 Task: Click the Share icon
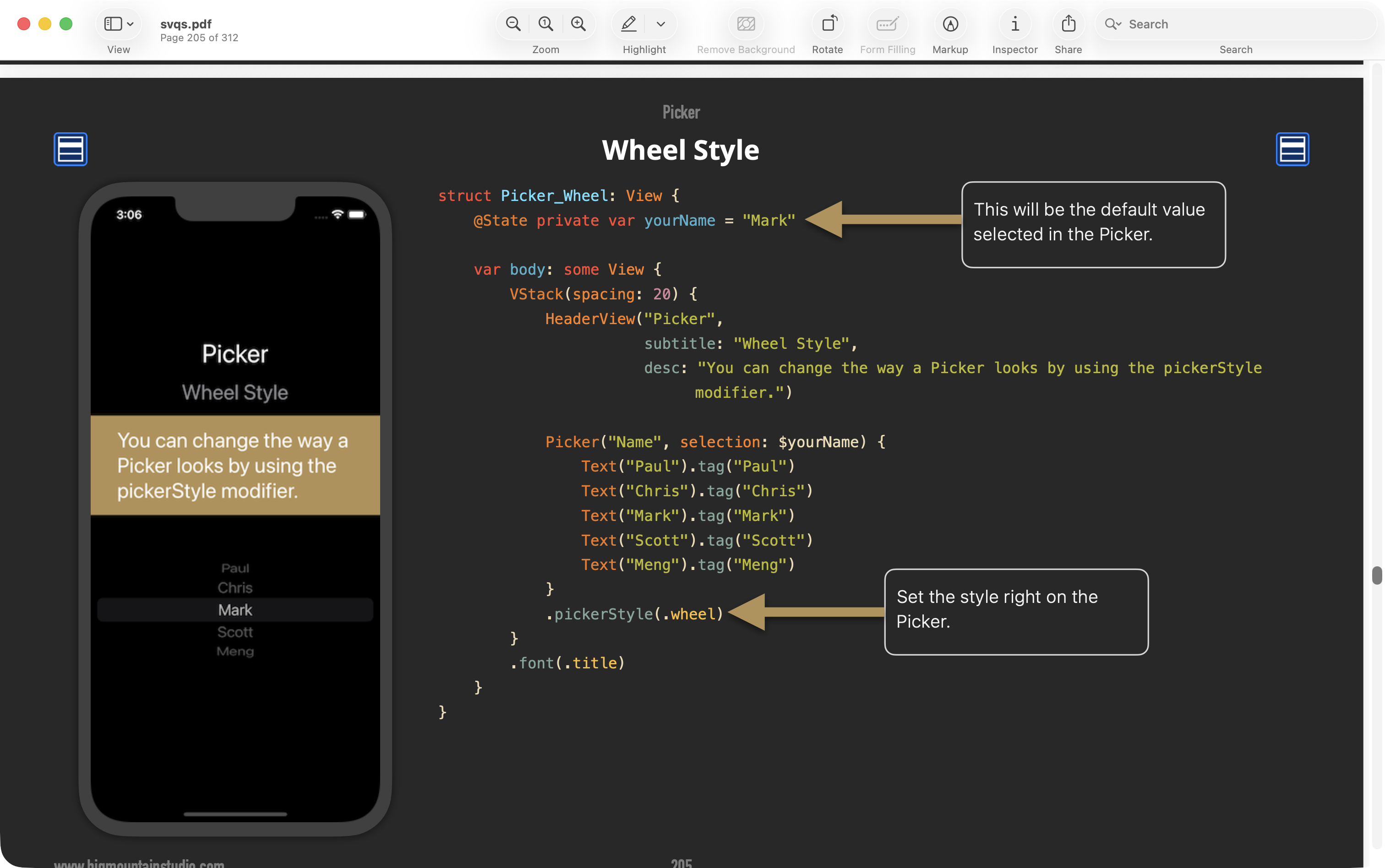coord(1068,24)
